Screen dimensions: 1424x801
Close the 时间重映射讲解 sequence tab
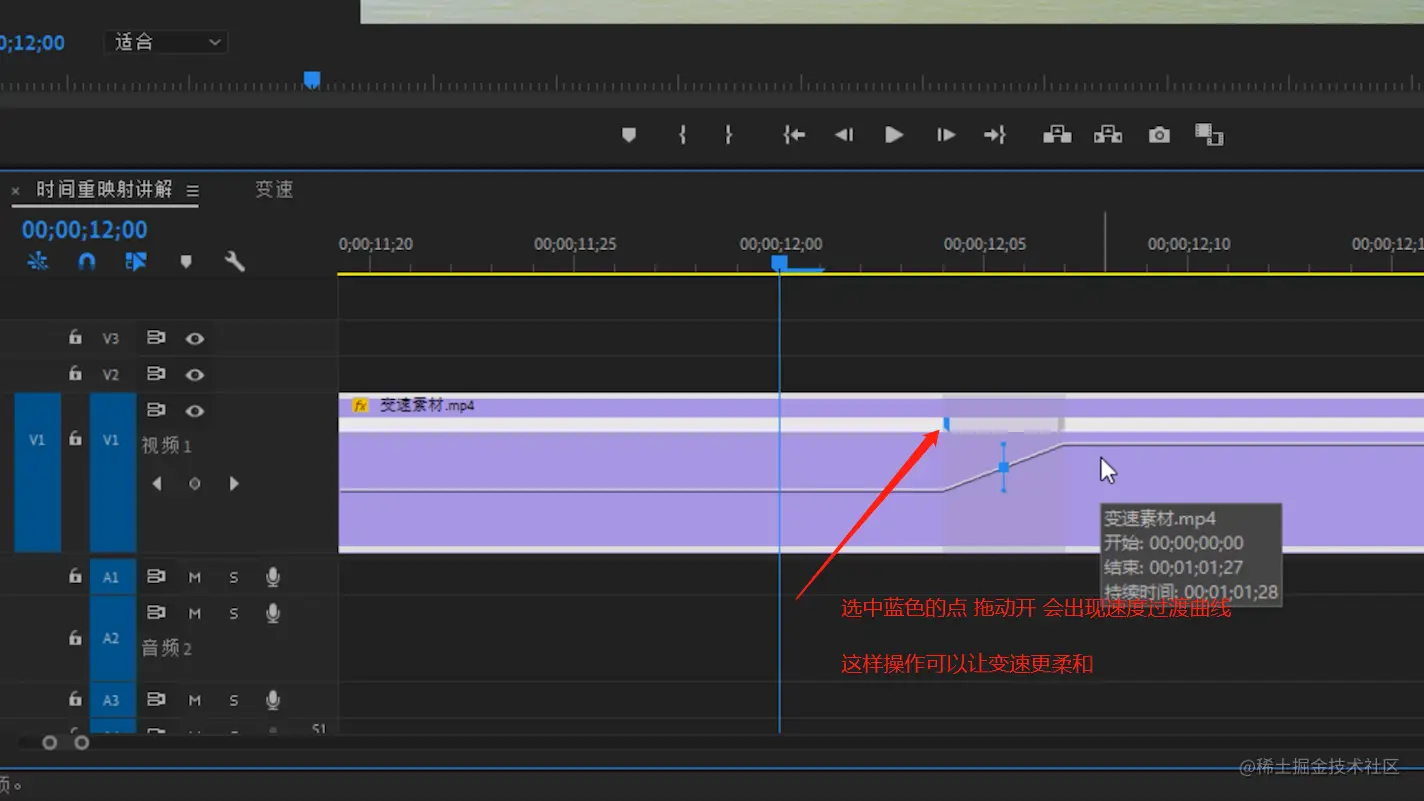(x=15, y=191)
